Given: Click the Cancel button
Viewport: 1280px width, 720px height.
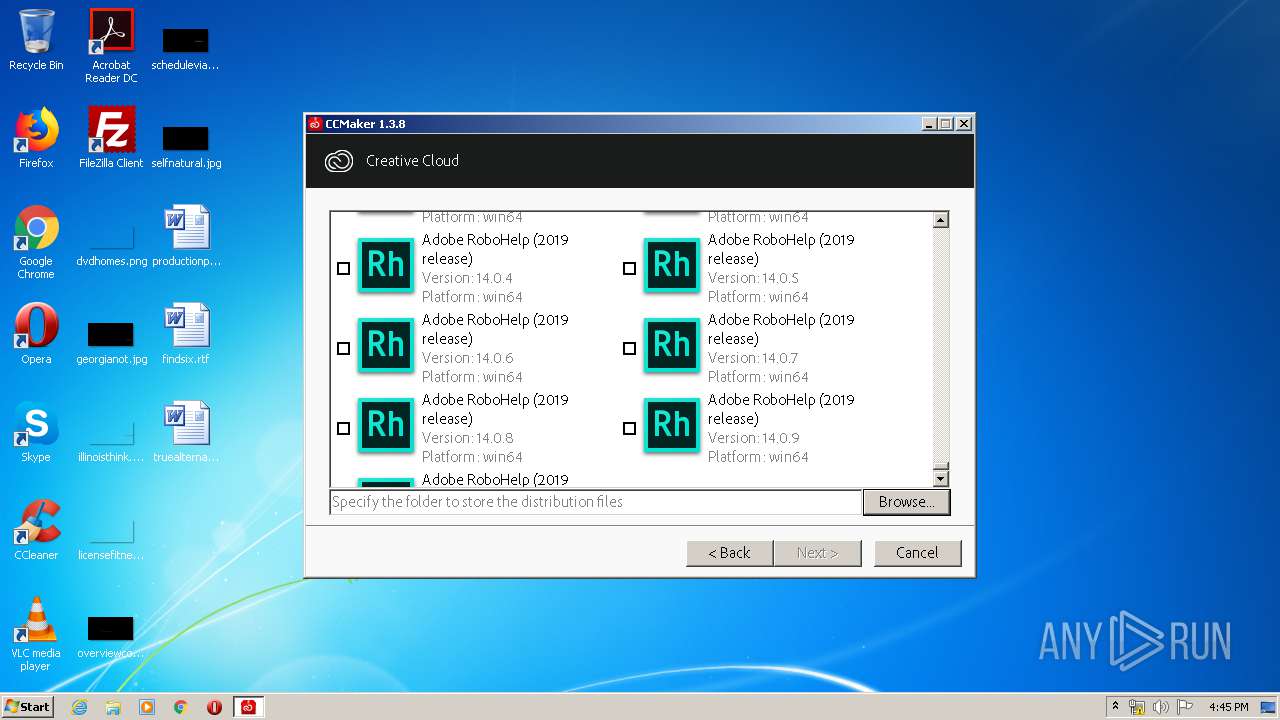Looking at the screenshot, I should [917, 553].
